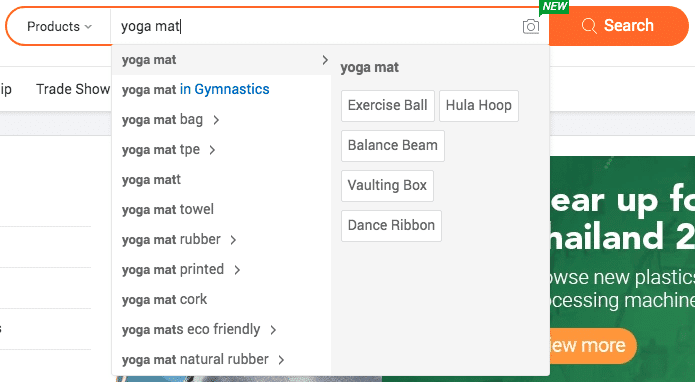Open the Trade Show navigation link

73,89
